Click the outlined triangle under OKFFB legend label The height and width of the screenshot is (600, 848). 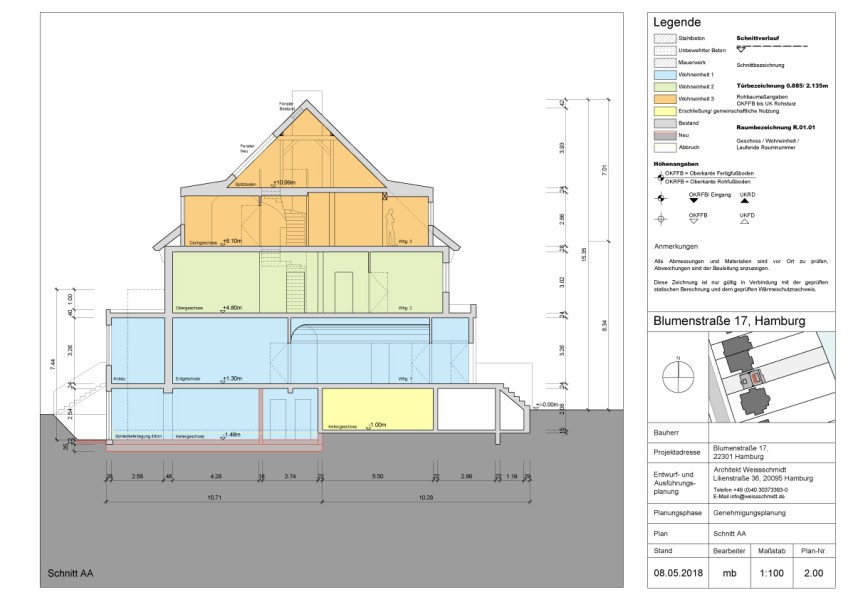tap(694, 221)
